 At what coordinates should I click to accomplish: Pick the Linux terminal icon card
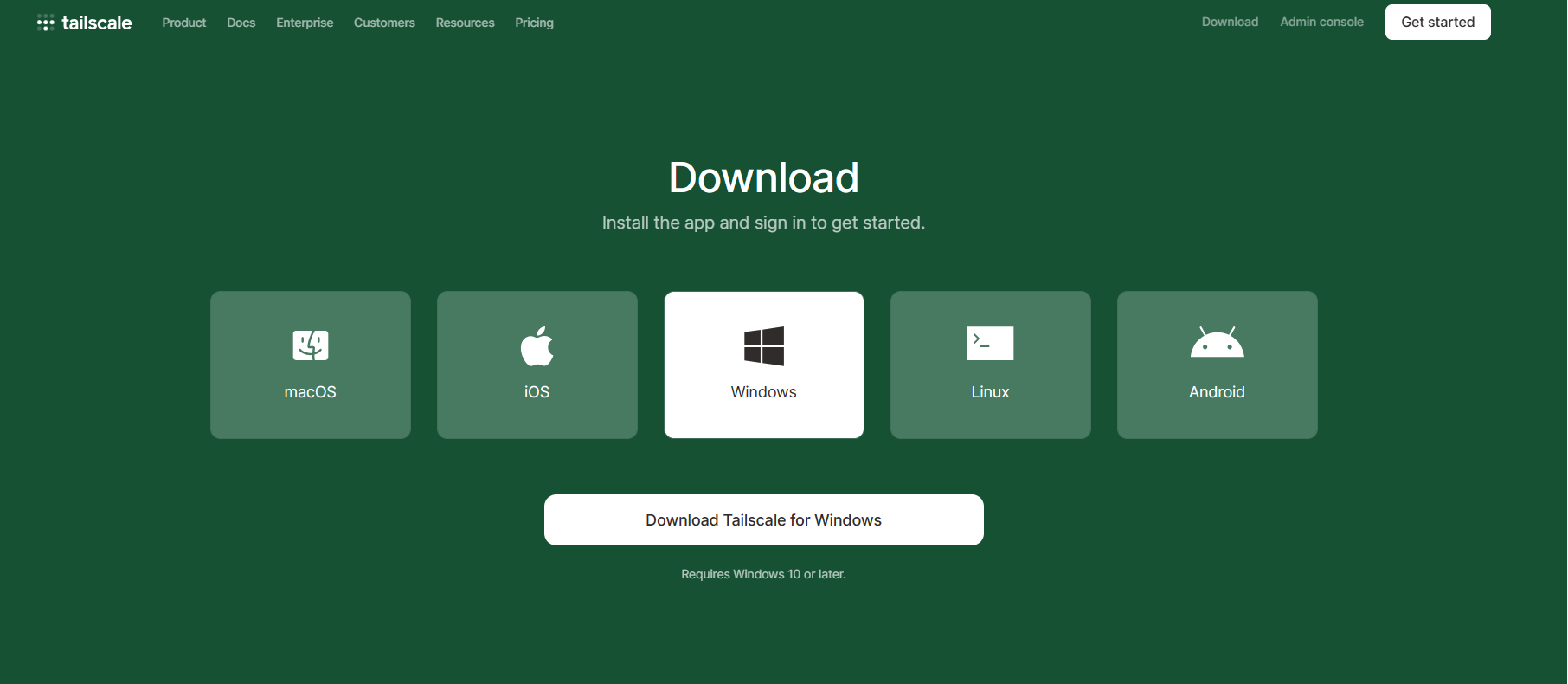pos(991,365)
